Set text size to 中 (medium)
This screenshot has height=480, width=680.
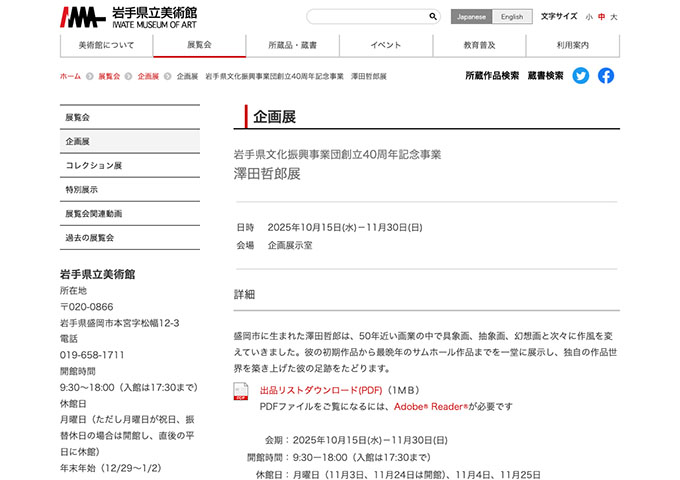[x=601, y=17]
